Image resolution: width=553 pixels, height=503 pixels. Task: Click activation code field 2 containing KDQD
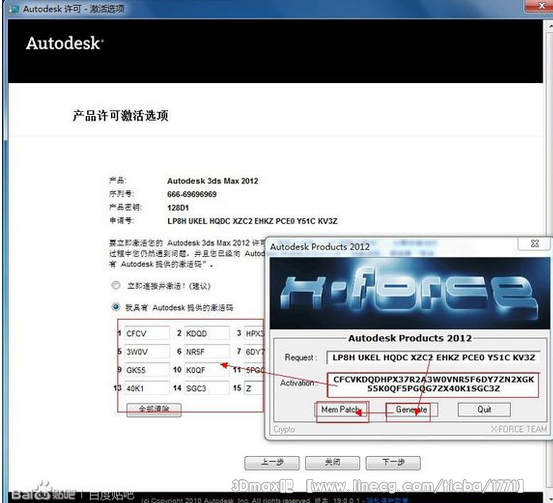[207, 333]
